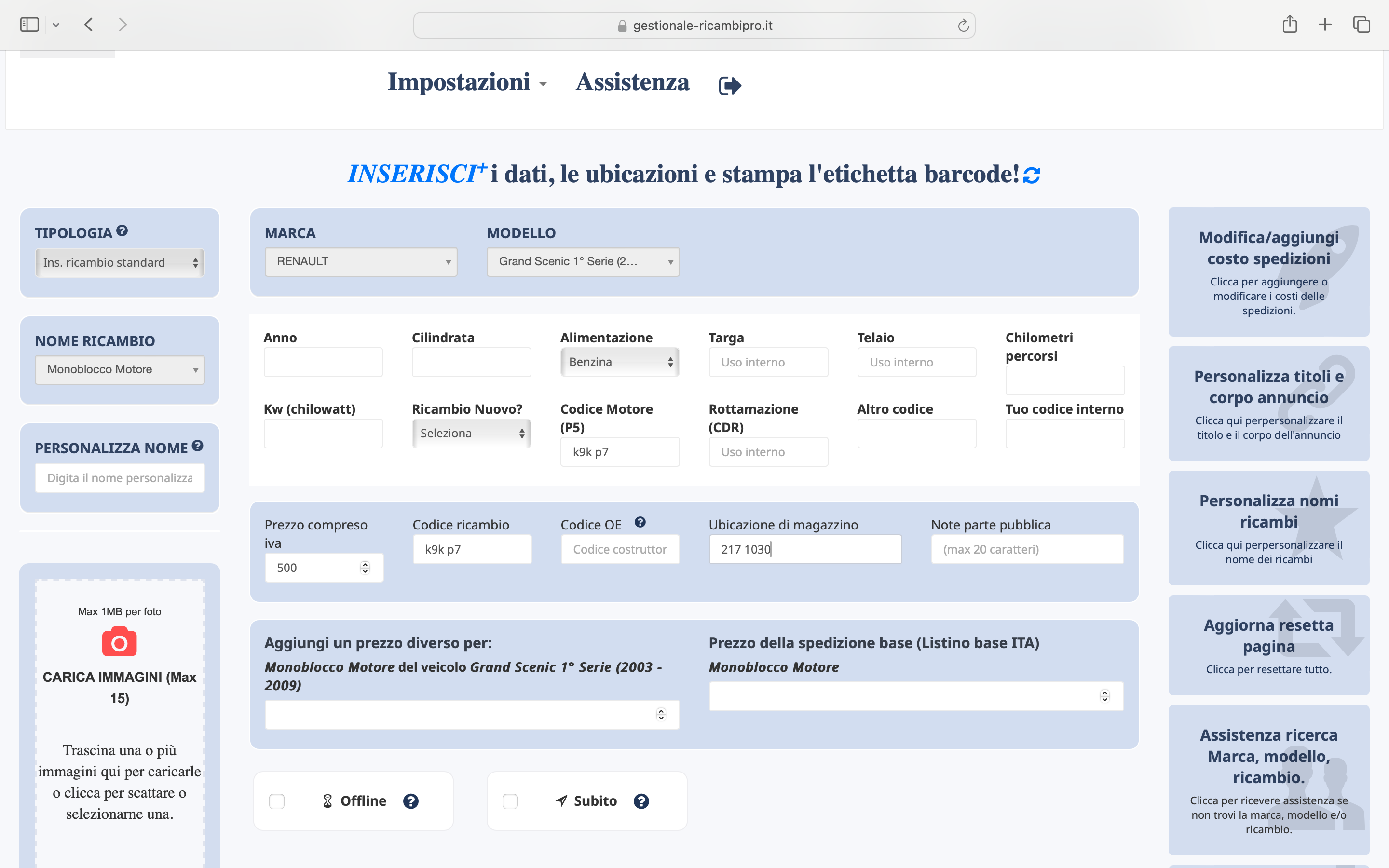
Task: Open the Assistenza menu item
Action: click(x=632, y=82)
